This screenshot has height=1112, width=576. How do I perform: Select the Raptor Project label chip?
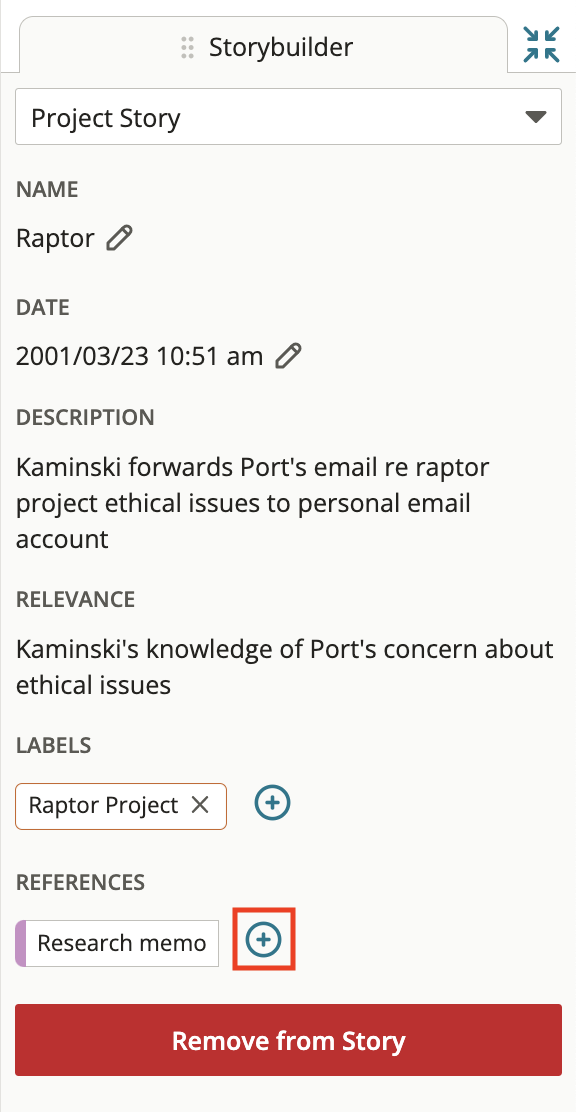pos(104,806)
